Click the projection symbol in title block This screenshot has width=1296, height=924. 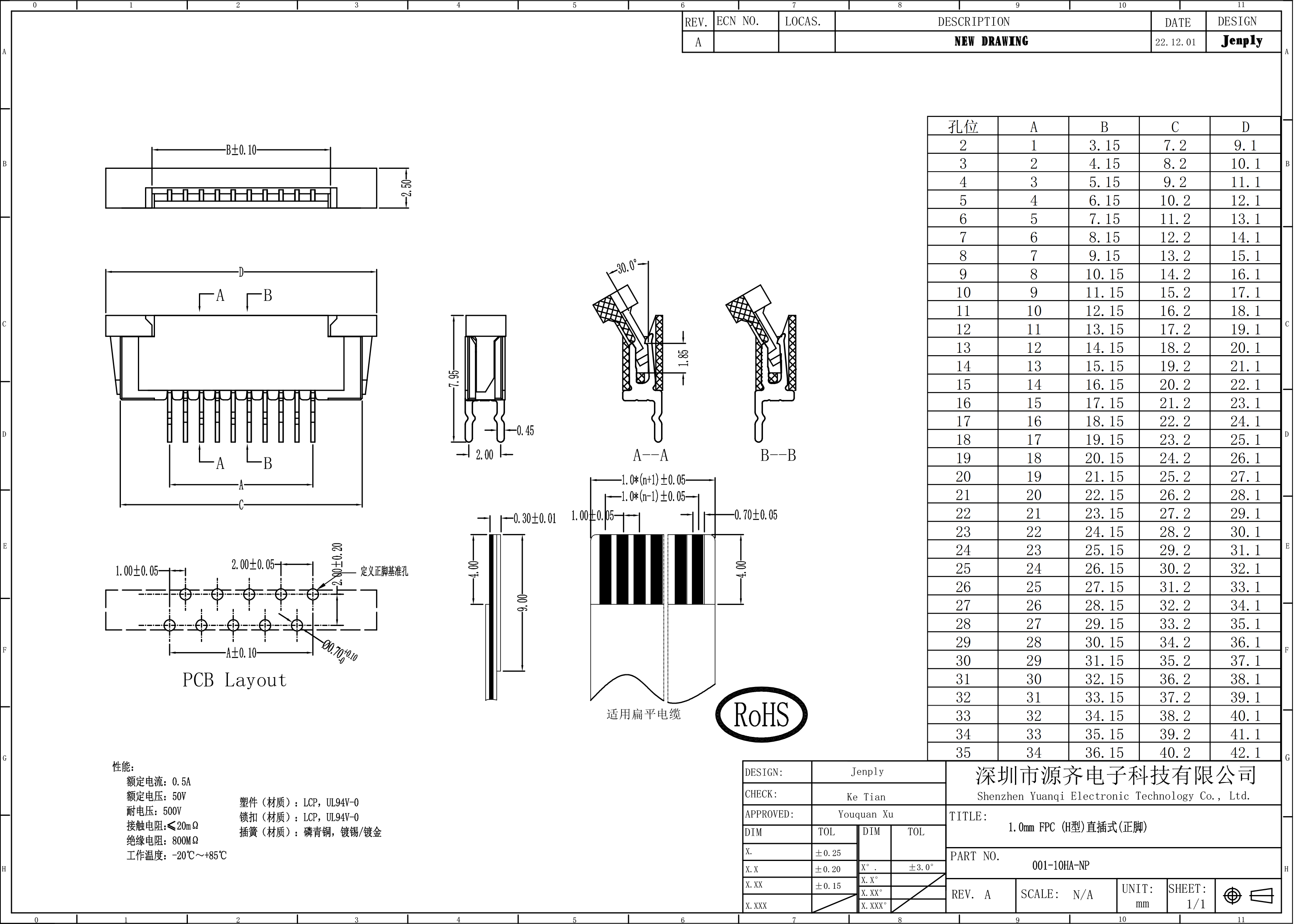point(1249,895)
